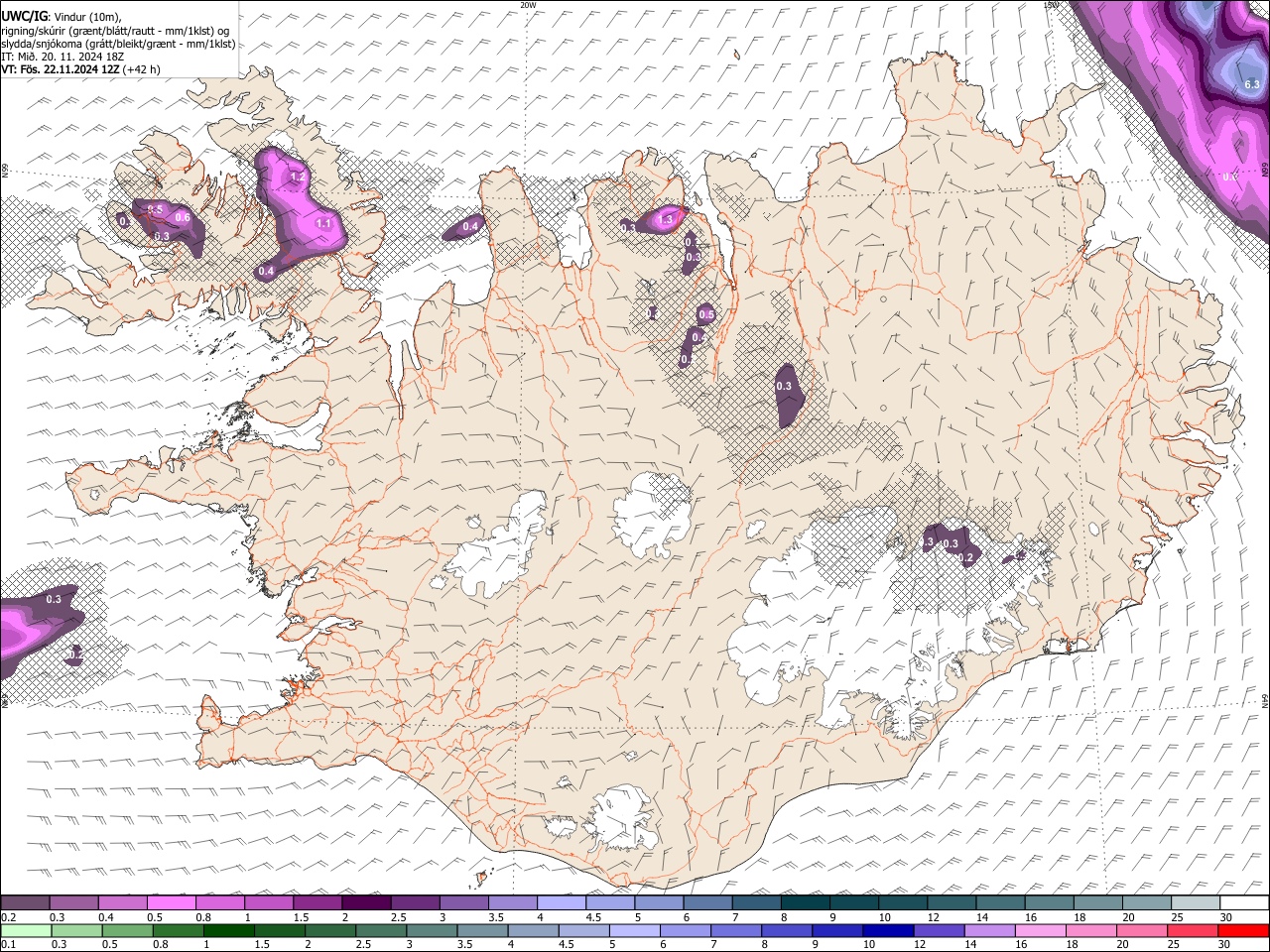Select the light pink 16 swatch in lower legend
The height and width of the screenshot is (952, 1270).
tap(1041, 930)
